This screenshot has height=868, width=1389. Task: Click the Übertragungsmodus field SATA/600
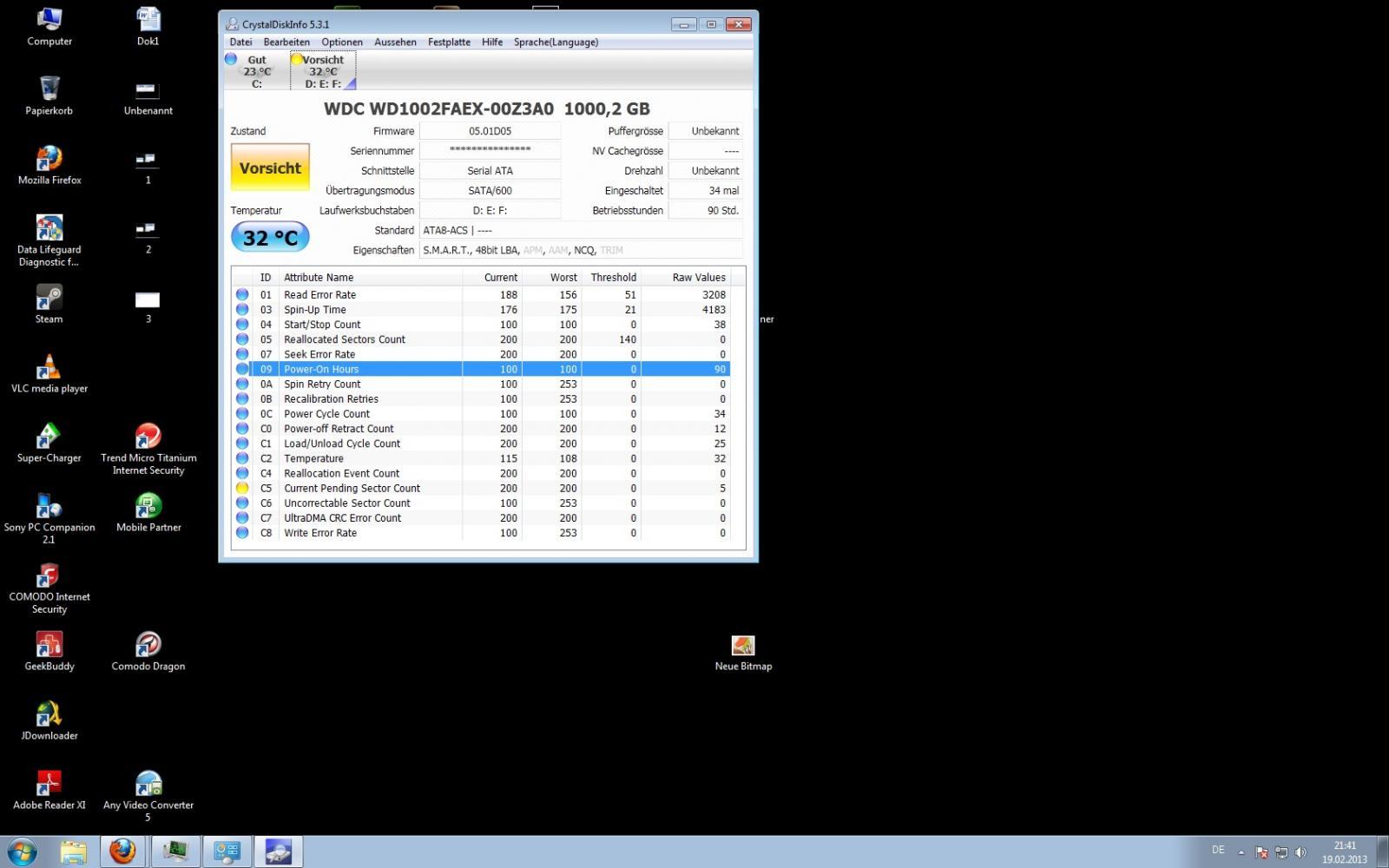click(490, 191)
